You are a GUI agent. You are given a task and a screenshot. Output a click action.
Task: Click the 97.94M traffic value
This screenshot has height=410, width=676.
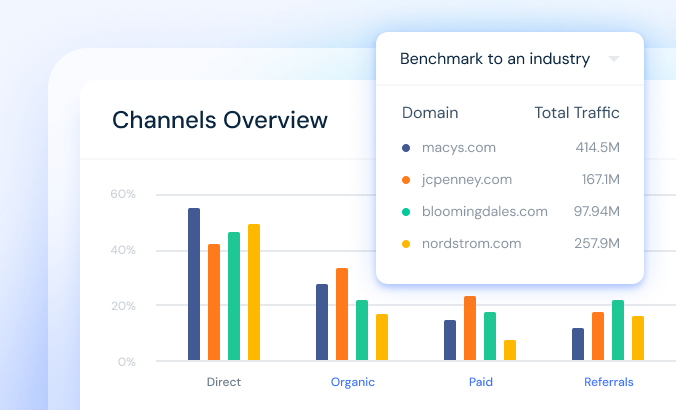(597, 211)
